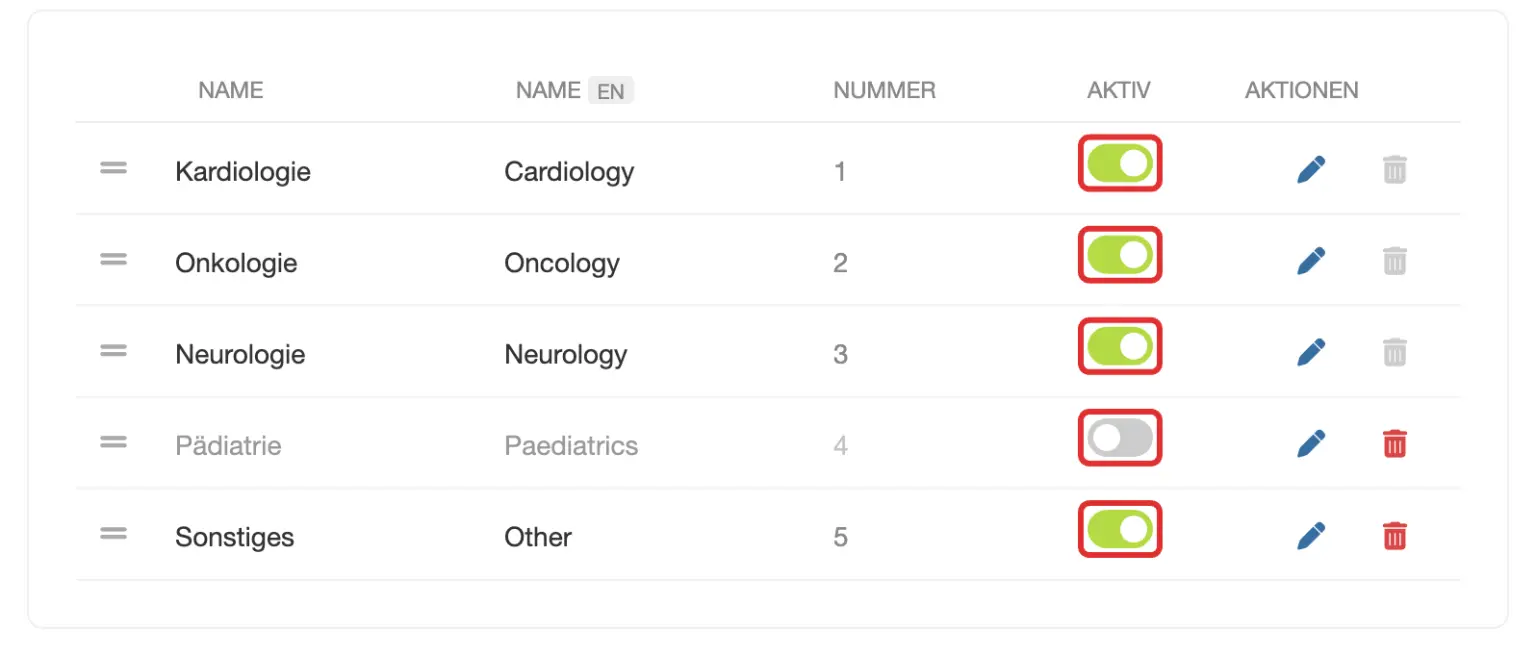
Task: Edit the Sonstiges row via pencil icon
Action: (1310, 535)
